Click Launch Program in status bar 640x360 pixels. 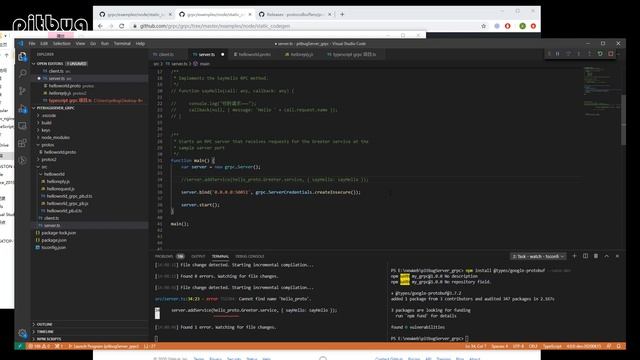(x=104, y=346)
